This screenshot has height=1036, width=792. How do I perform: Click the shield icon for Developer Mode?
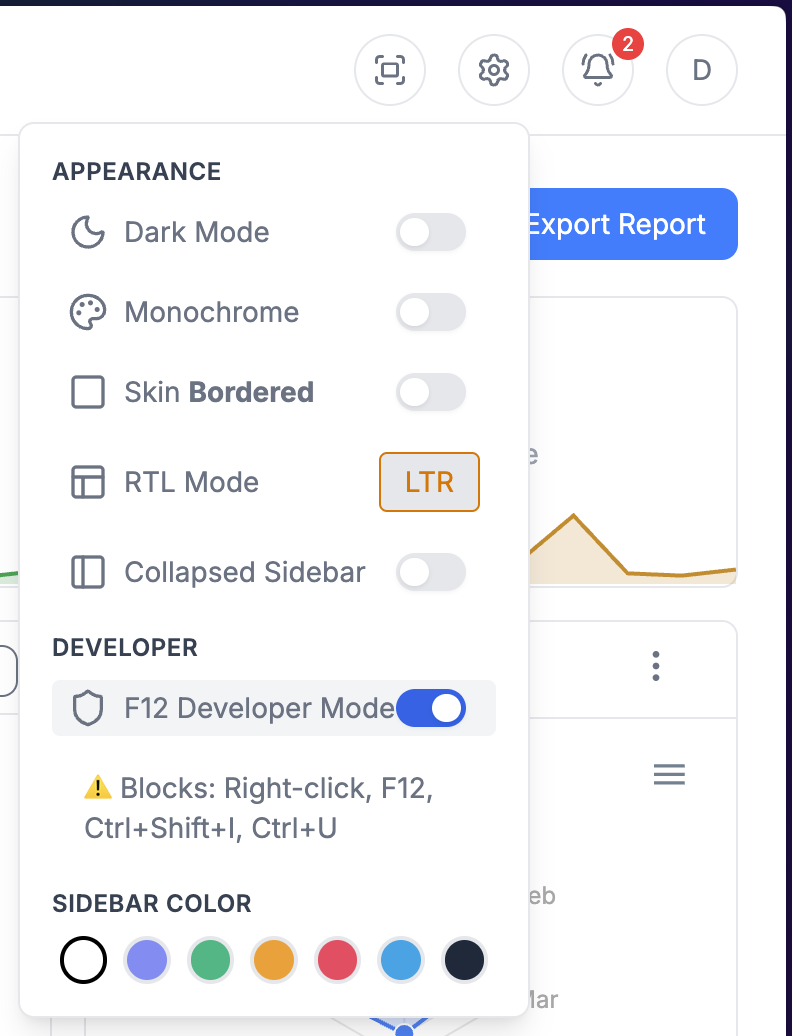click(x=88, y=709)
